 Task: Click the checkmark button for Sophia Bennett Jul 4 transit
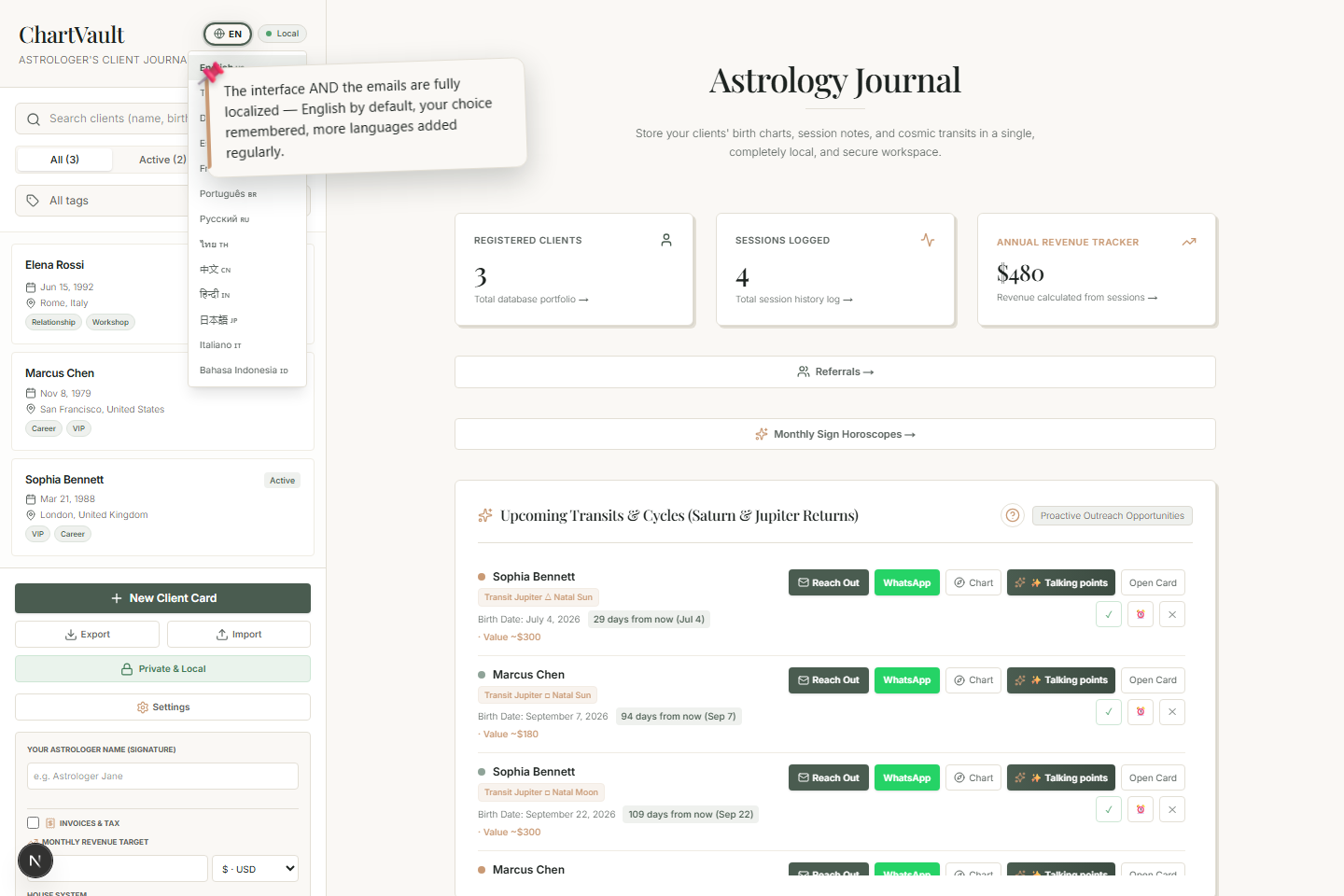(x=1109, y=614)
